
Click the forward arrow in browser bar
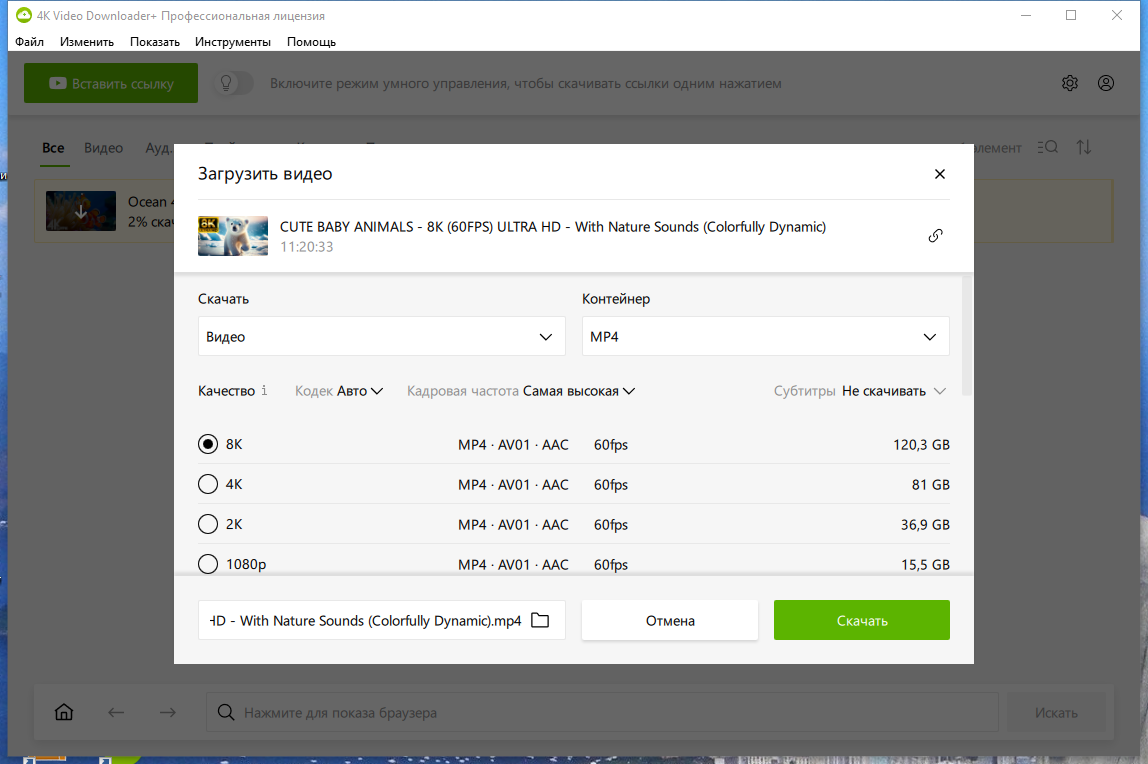pos(168,712)
